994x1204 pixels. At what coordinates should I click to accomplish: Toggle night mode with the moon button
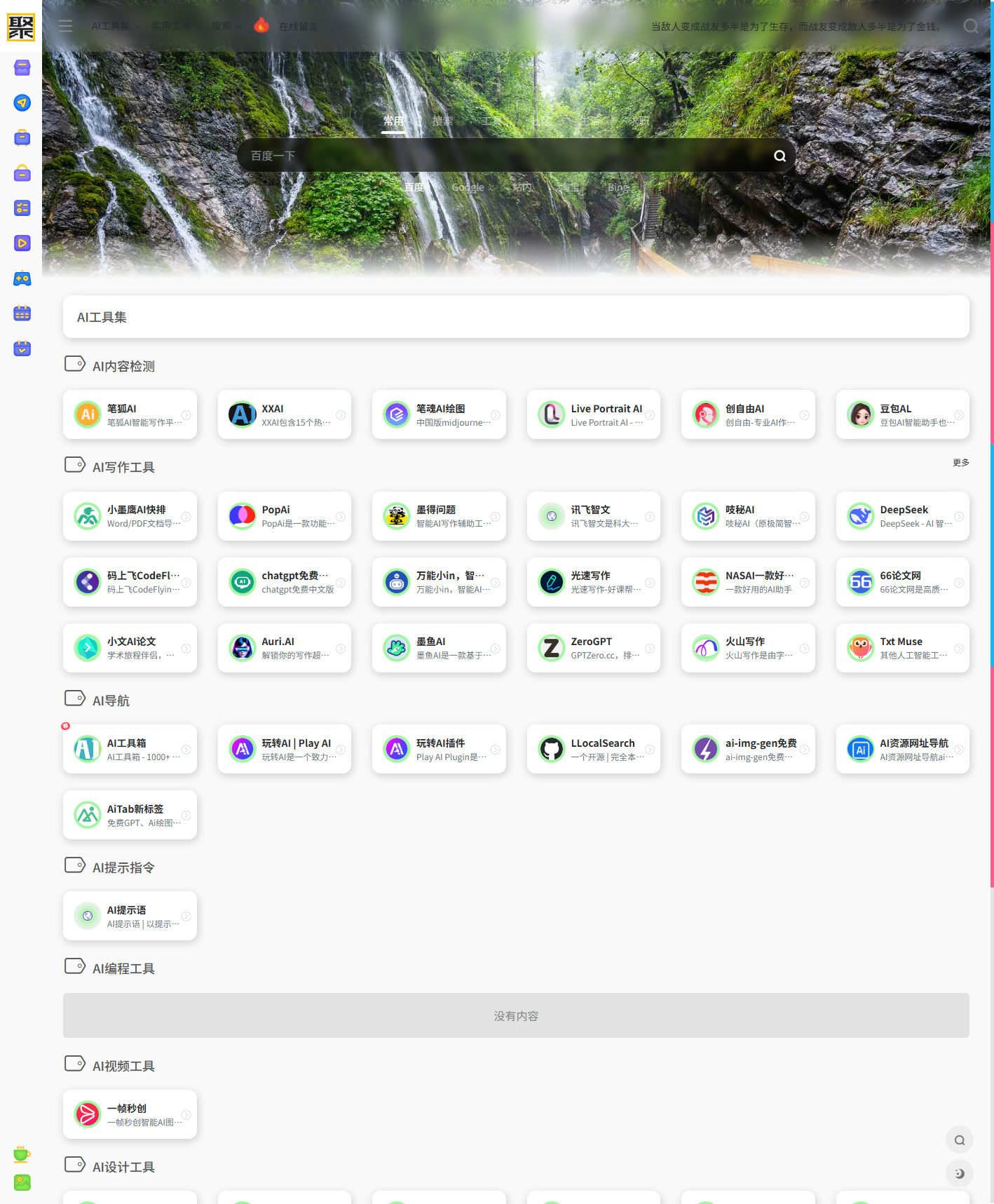[959, 1174]
